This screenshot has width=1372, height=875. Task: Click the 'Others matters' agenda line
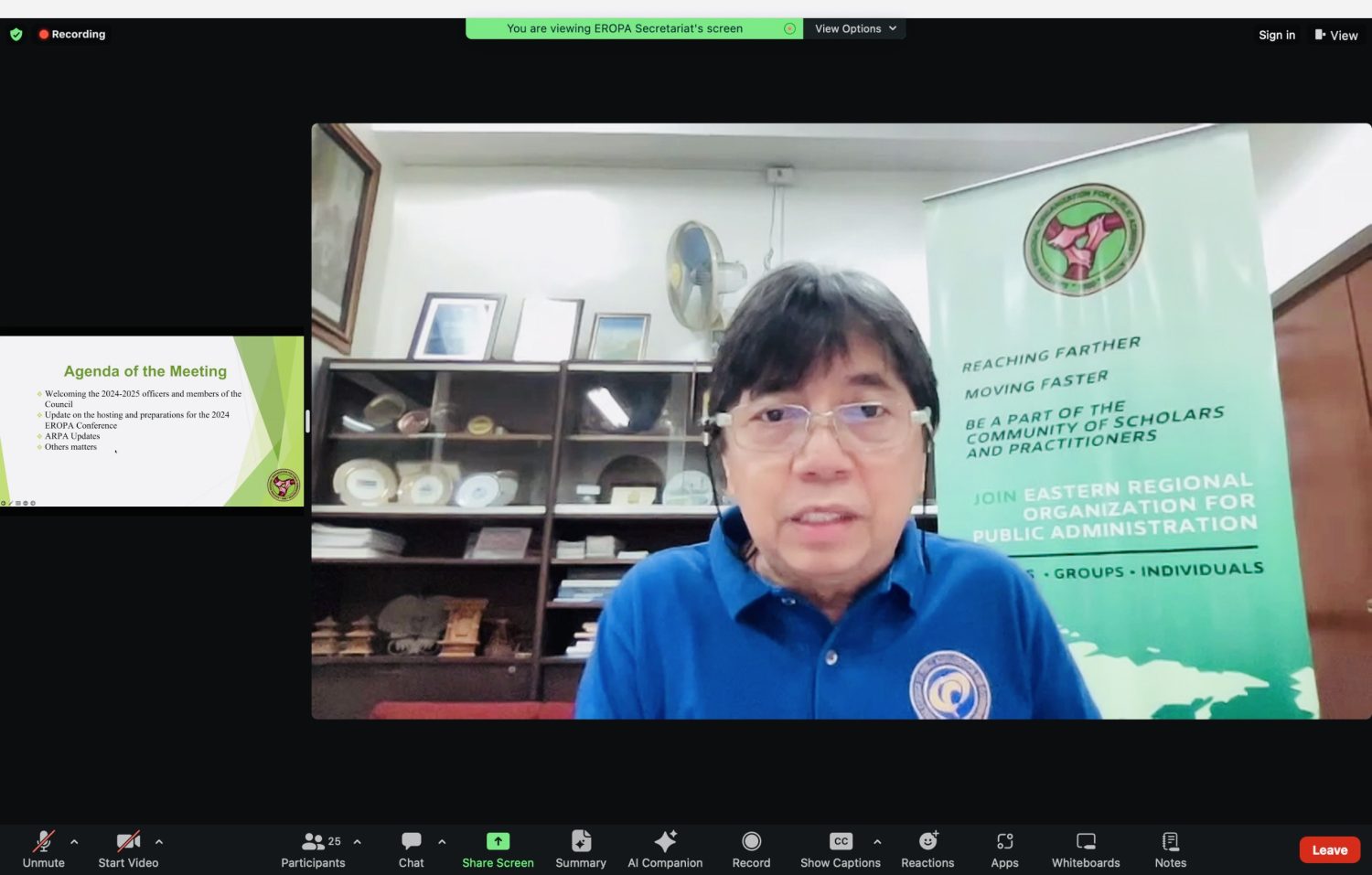coord(70,447)
